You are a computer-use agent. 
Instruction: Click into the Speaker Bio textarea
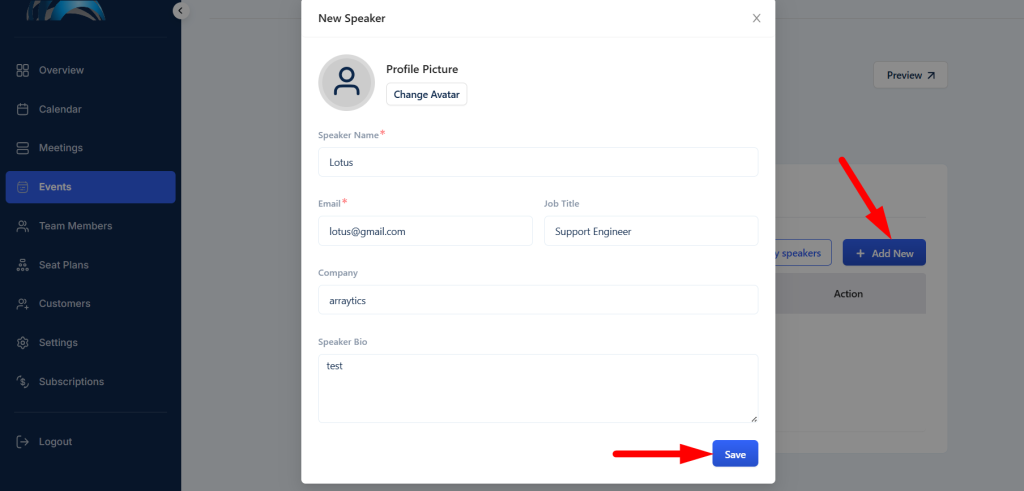[x=538, y=388]
